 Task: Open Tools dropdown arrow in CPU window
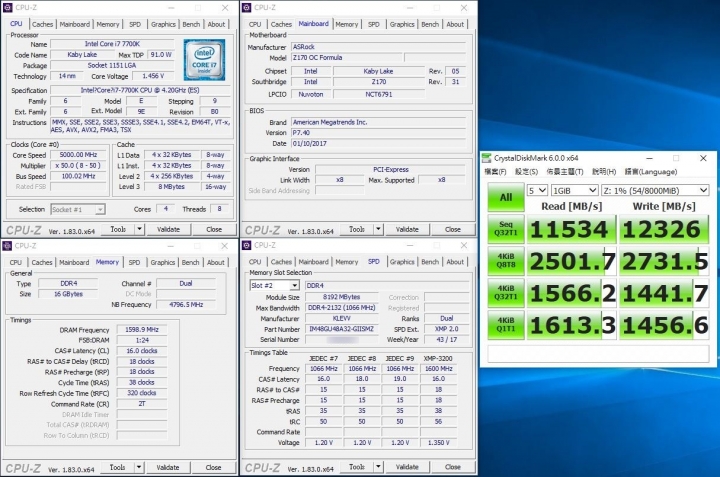(139, 229)
